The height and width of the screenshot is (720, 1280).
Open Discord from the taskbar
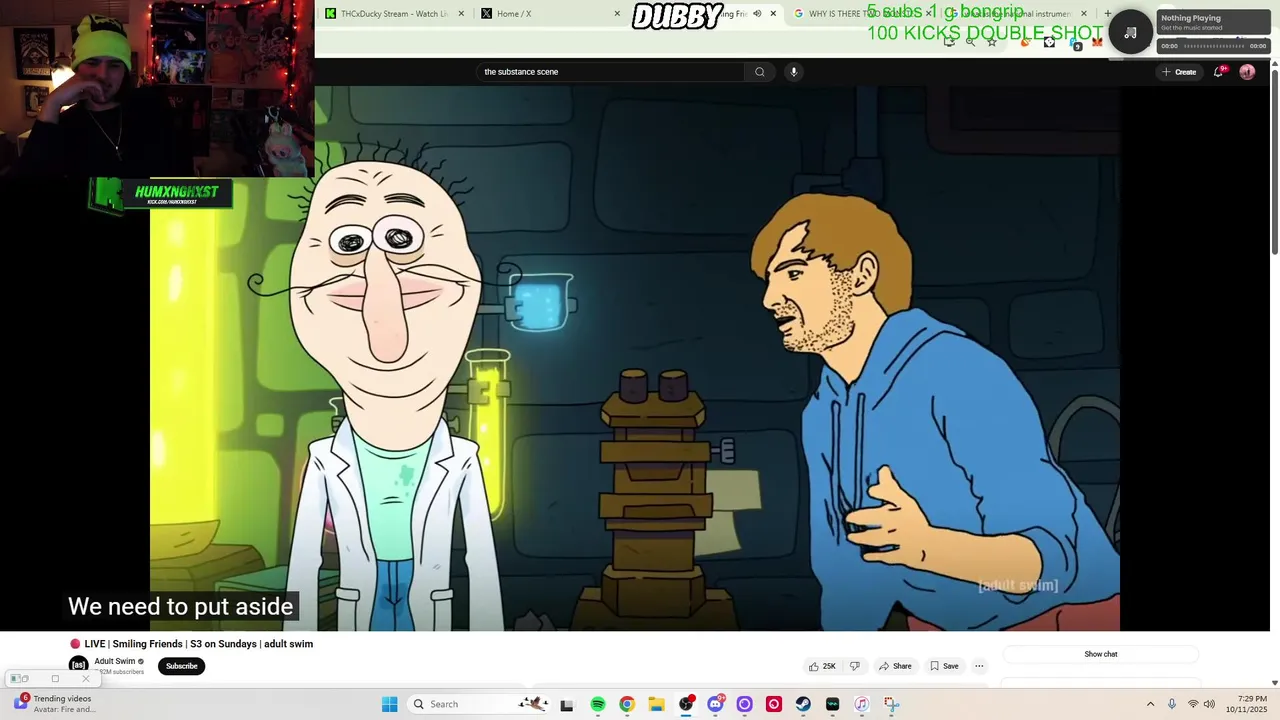pyautogui.click(x=715, y=704)
